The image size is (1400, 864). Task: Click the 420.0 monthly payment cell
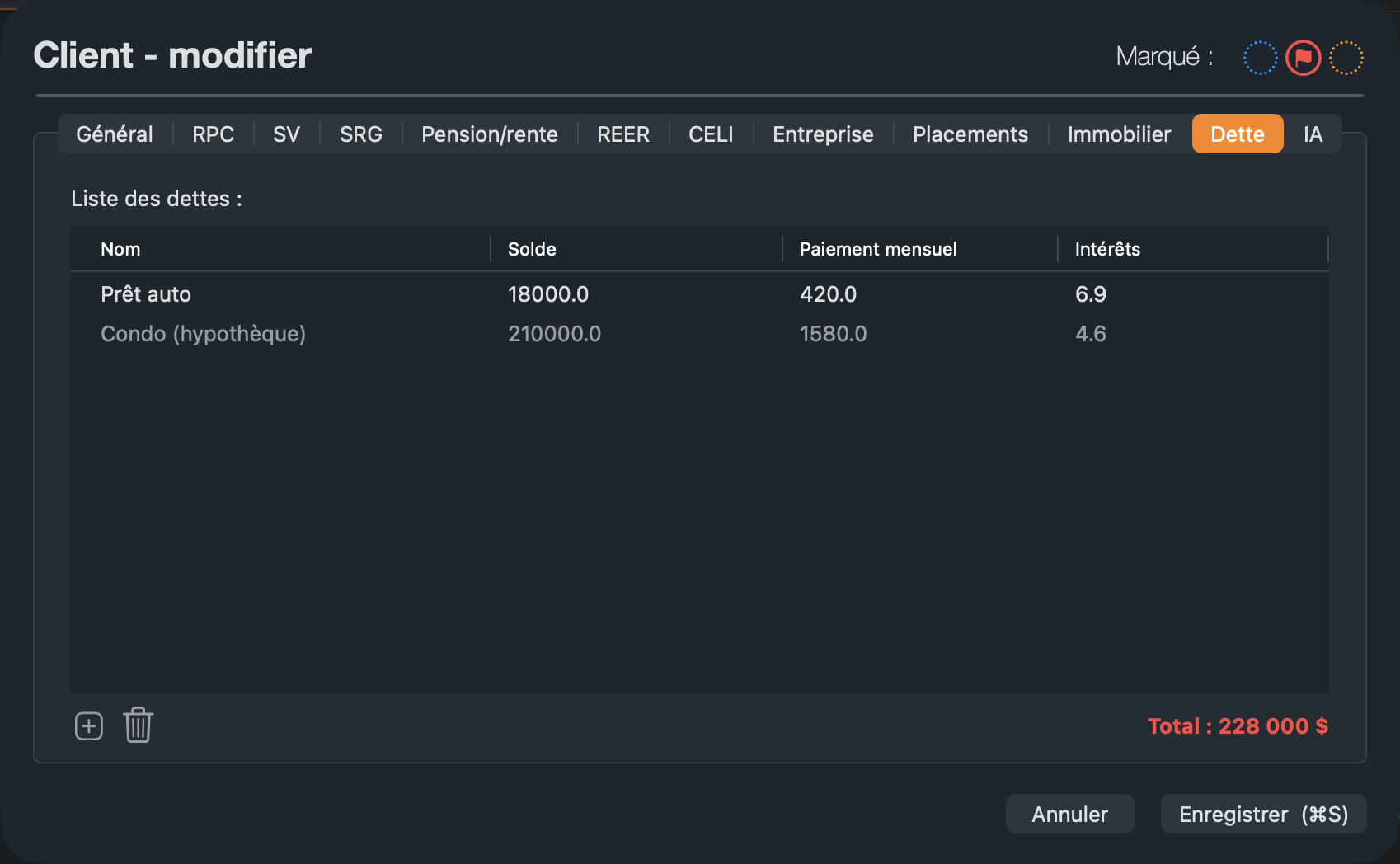(x=828, y=294)
